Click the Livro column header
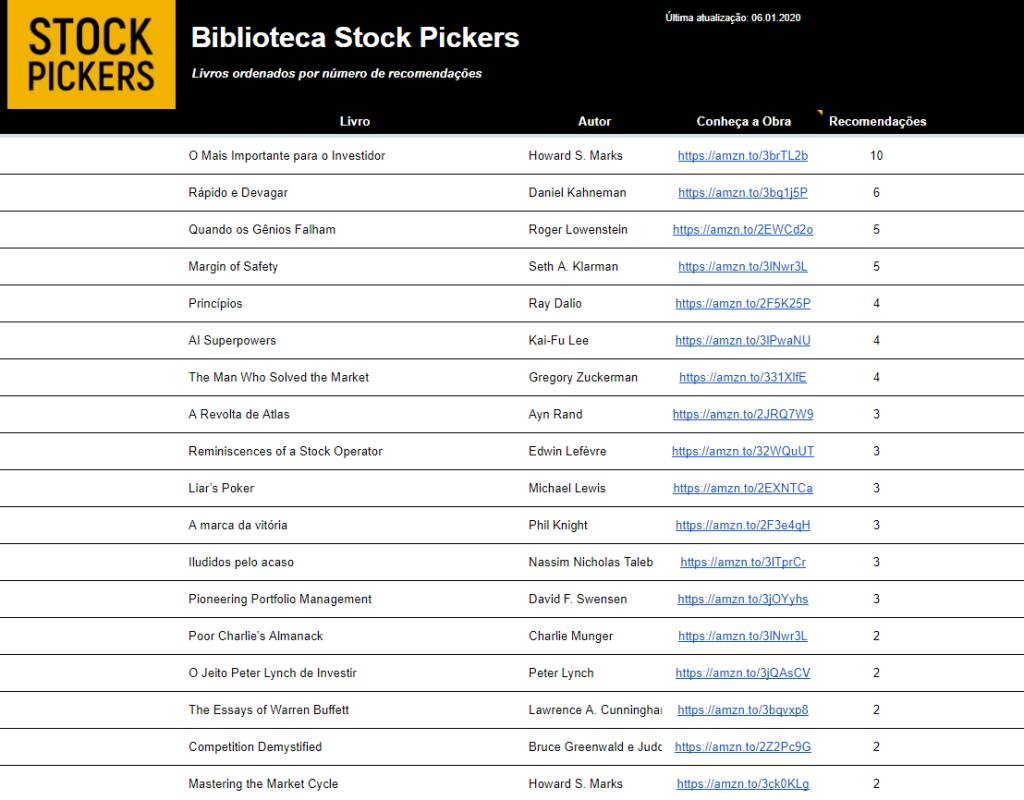 (x=354, y=122)
